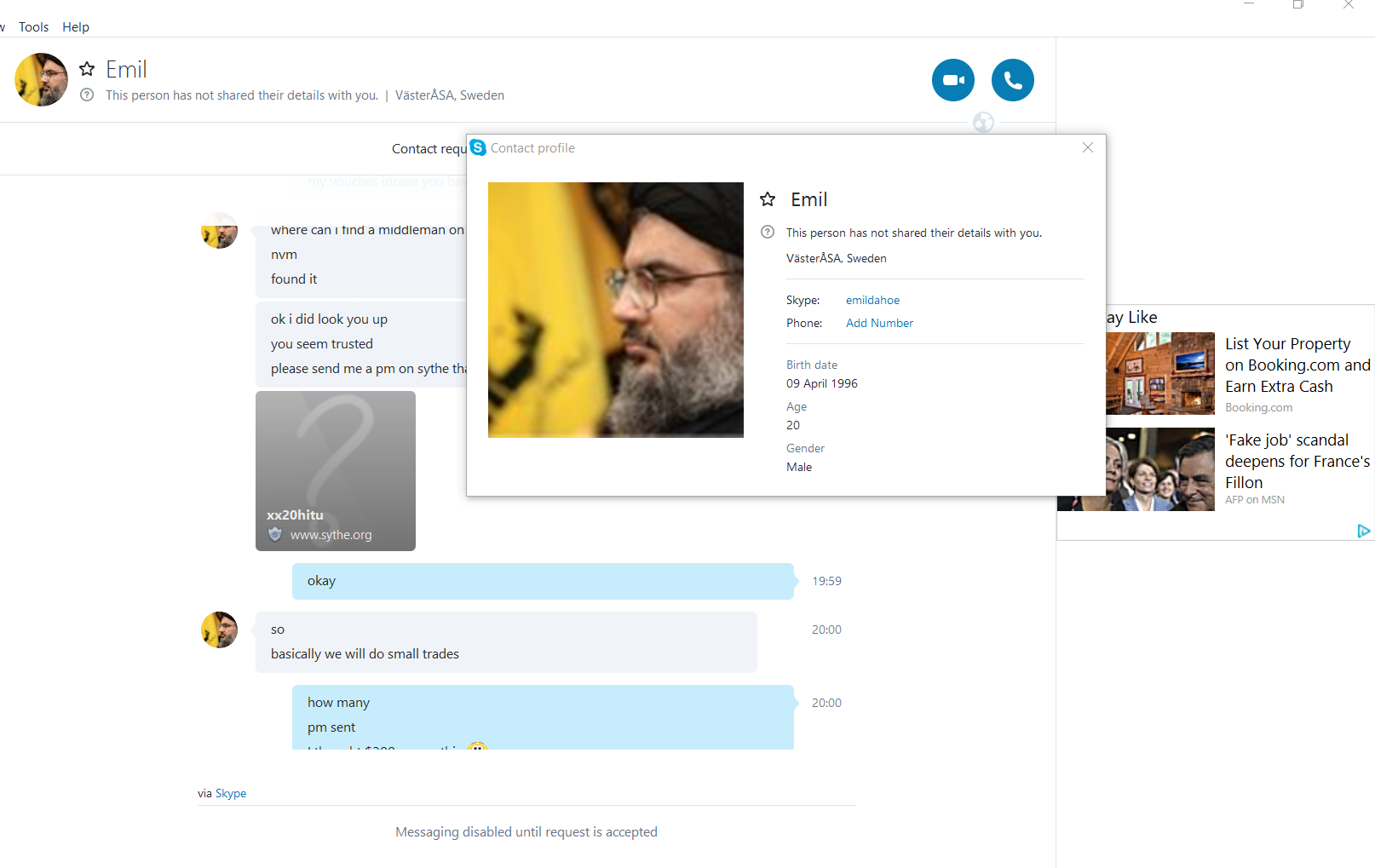Open the xx20hitu sythe.org contact card
The width and height of the screenshot is (1375, 868).
pyautogui.click(x=336, y=471)
